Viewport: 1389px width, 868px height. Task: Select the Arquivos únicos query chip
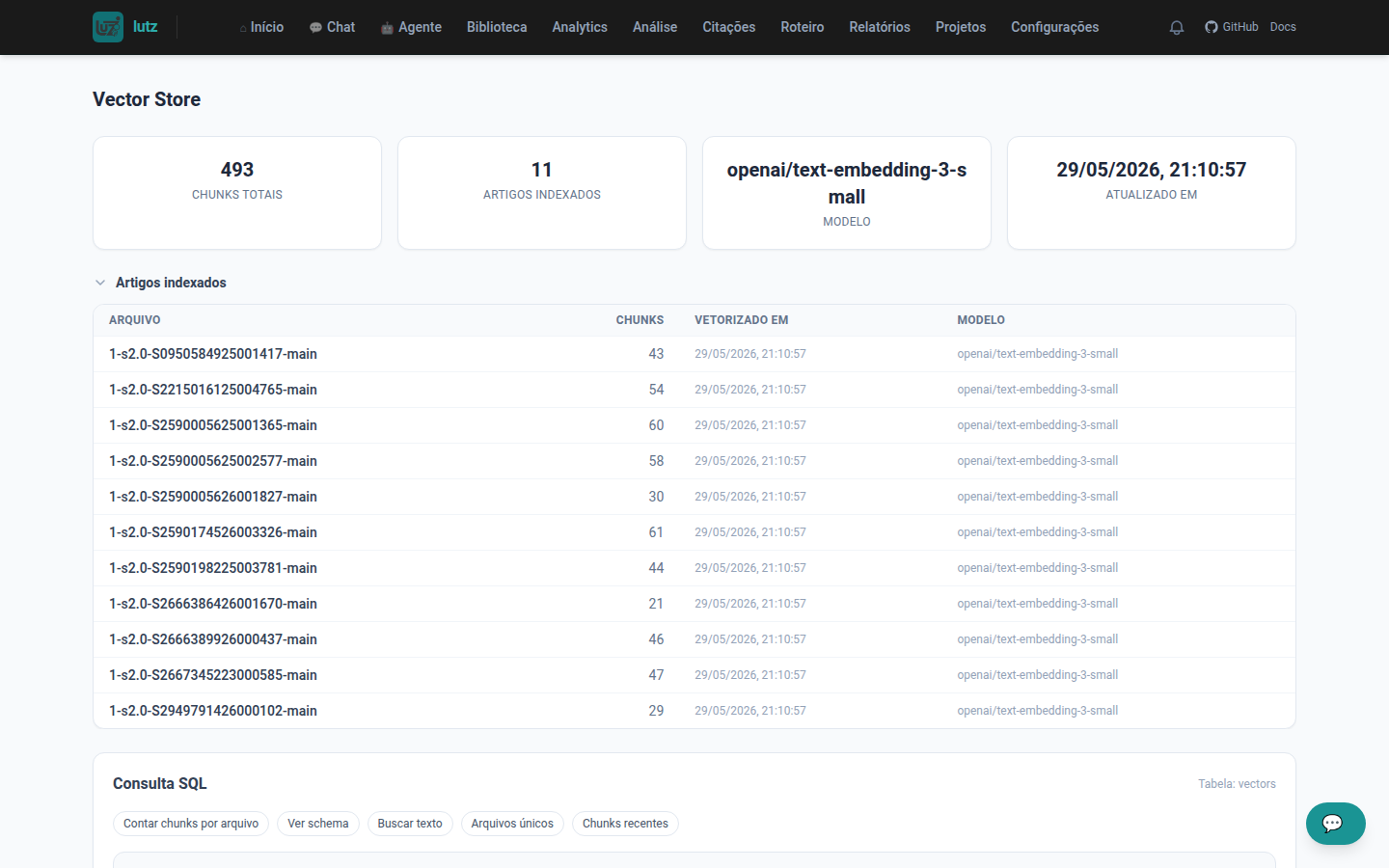[512, 824]
